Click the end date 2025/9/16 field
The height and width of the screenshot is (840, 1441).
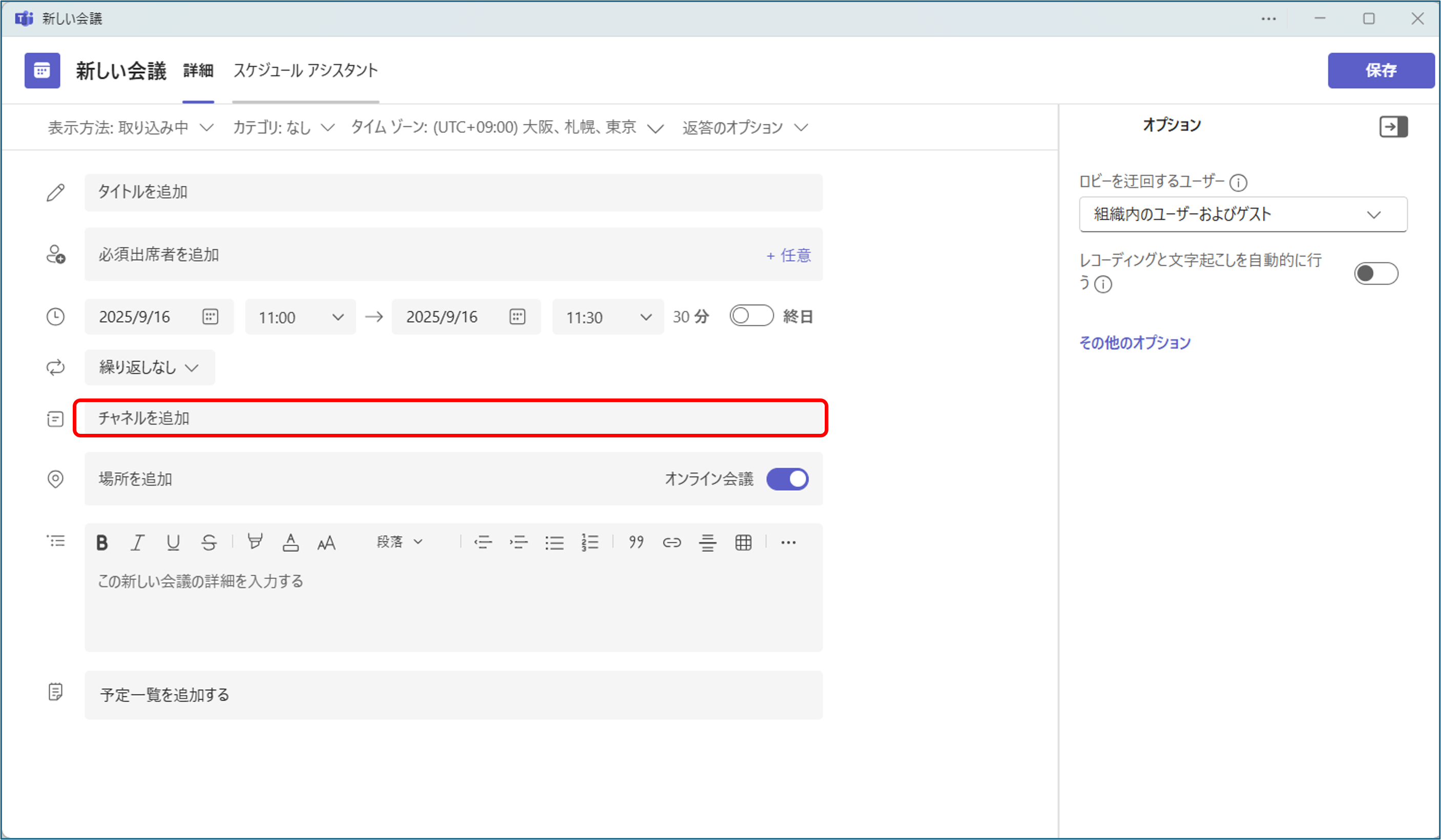(x=466, y=317)
